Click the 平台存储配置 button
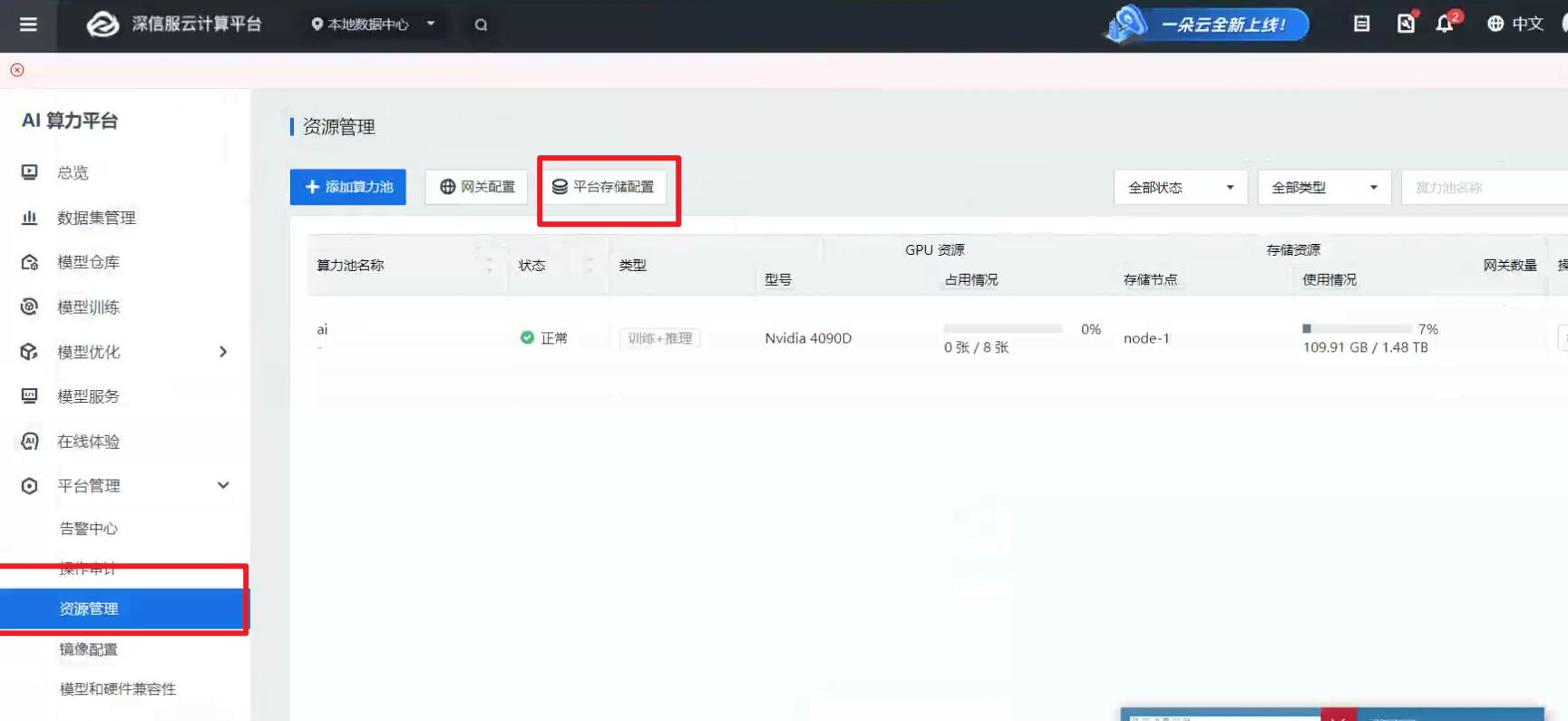This screenshot has width=1568, height=721. (x=604, y=187)
